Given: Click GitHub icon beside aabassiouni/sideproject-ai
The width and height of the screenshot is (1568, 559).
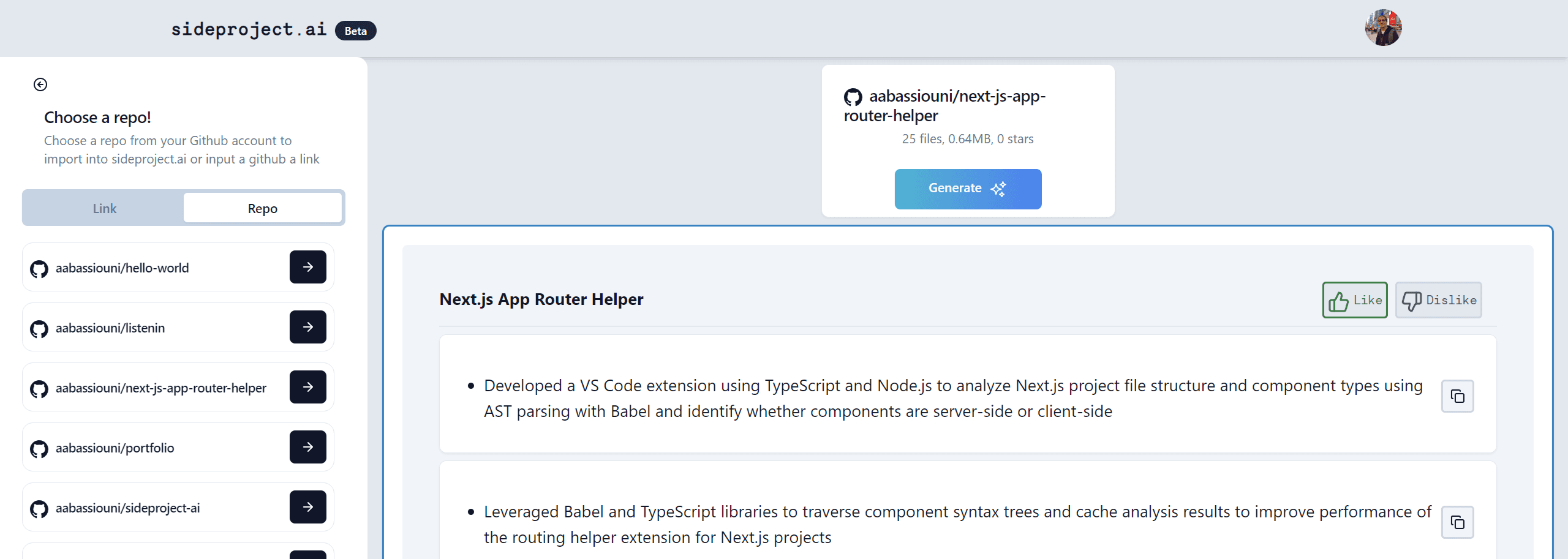Looking at the screenshot, I should pyautogui.click(x=39, y=509).
